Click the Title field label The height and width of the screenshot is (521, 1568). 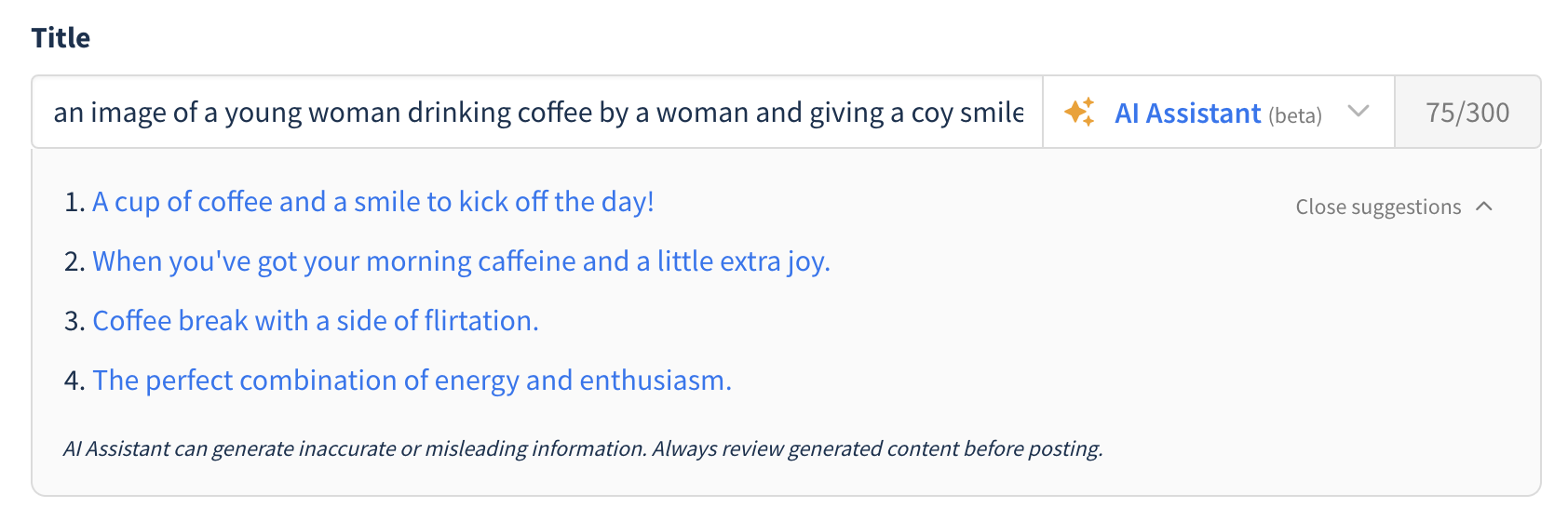click(x=61, y=38)
